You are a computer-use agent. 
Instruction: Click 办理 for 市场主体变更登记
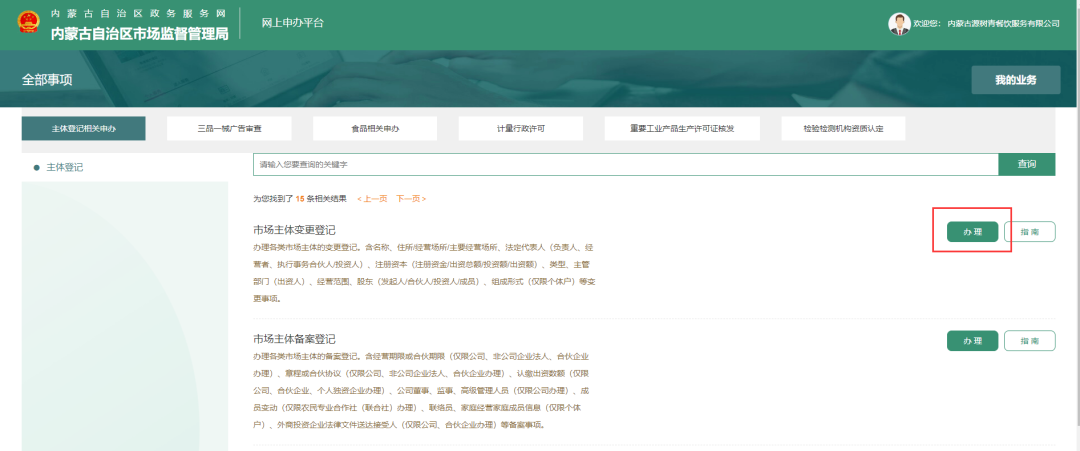[973, 232]
